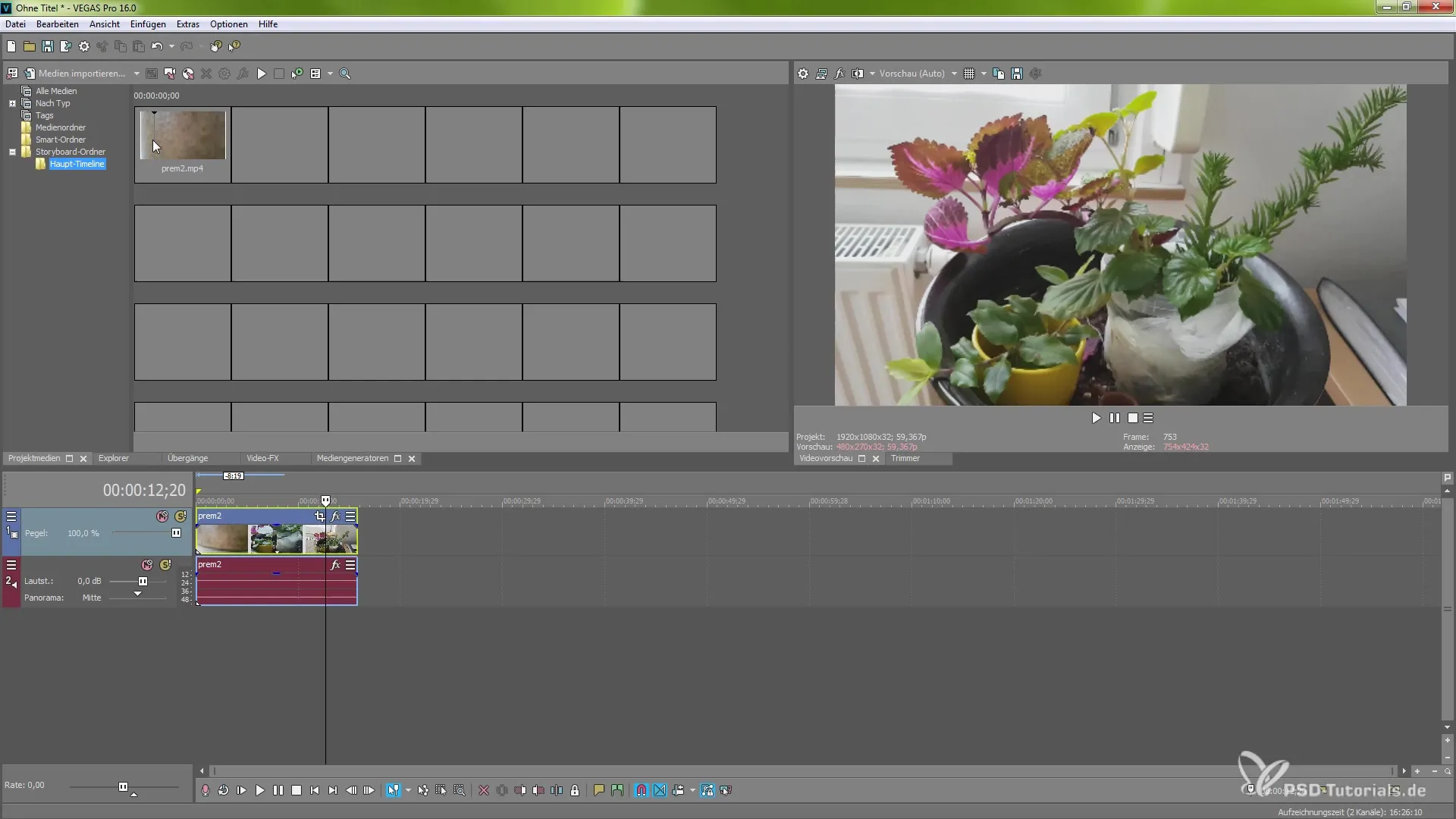Insert a region with the green icon
Screen dimensions: 1456x819
tap(617, 790)
